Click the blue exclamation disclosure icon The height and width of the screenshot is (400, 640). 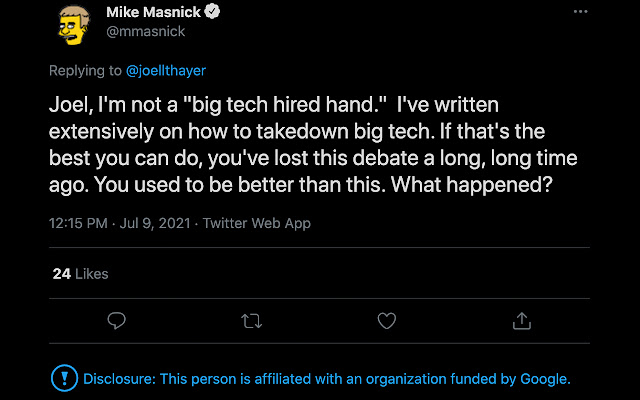pyautogui.click(x=63, y=379)
